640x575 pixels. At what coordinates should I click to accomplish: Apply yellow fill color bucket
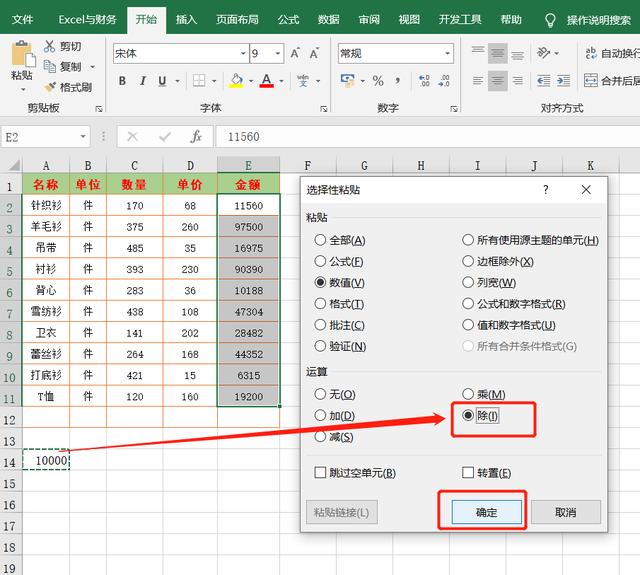coord(236,80)
